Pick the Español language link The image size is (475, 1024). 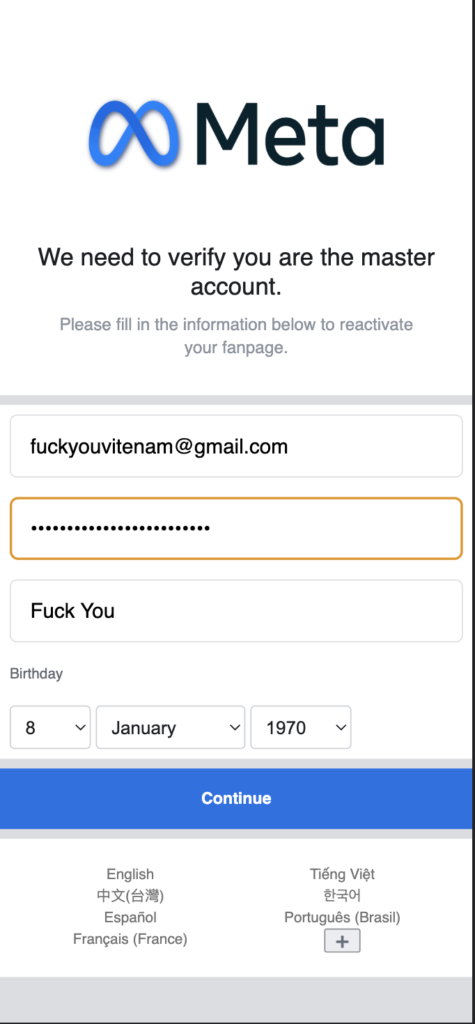coord(130,918)
